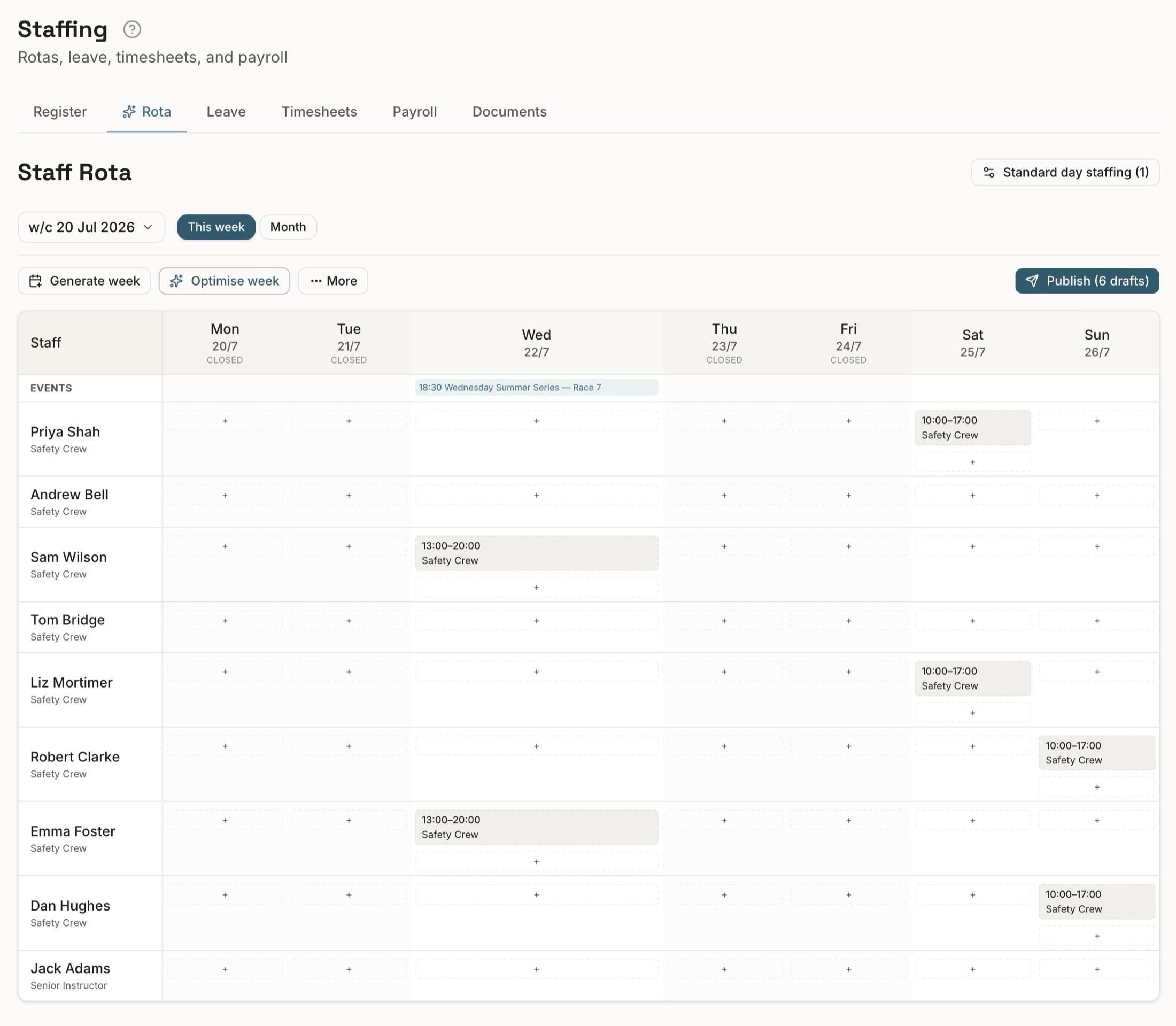Click the sliders icon in Standard day staffing
This screenshot has width=1176, height=1026.
coord(989,172)
